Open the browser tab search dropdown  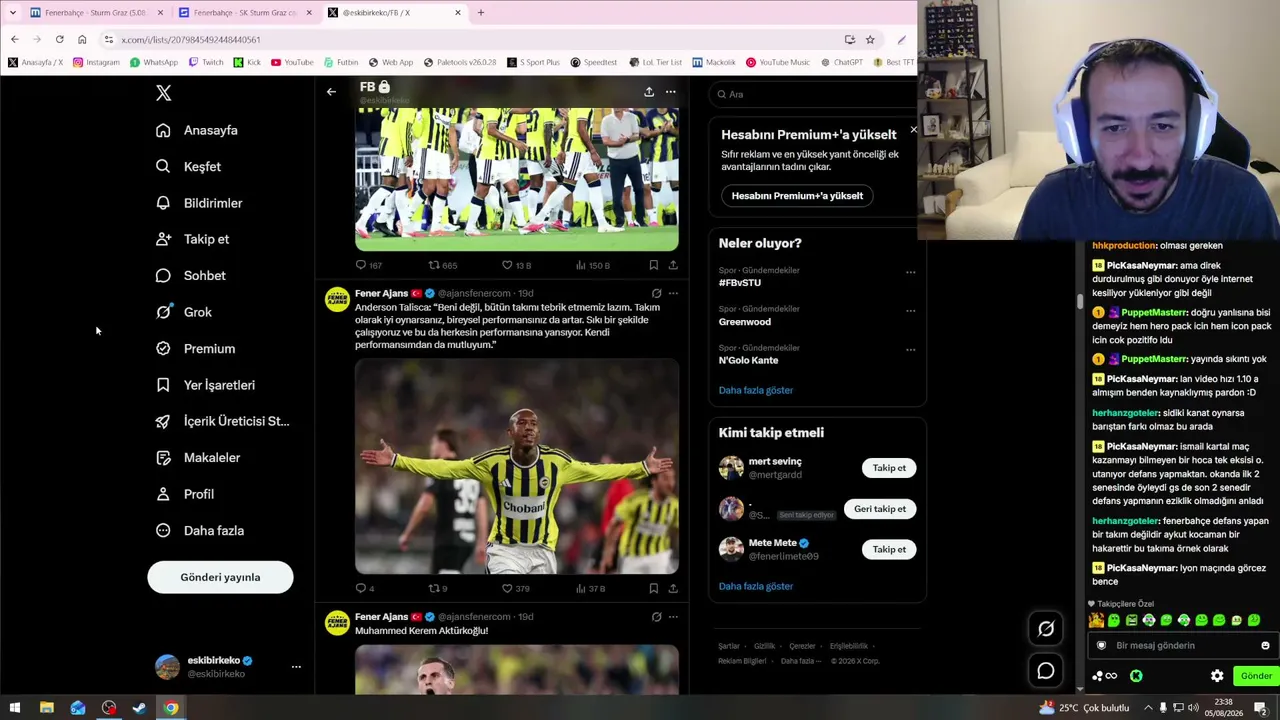(13, 13)
